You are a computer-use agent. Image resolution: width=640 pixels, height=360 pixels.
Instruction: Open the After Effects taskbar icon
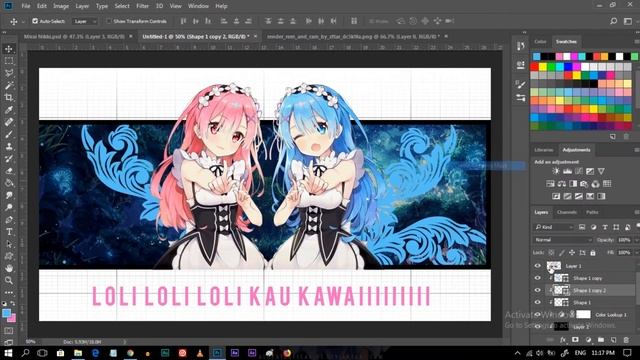pos(235,353)
